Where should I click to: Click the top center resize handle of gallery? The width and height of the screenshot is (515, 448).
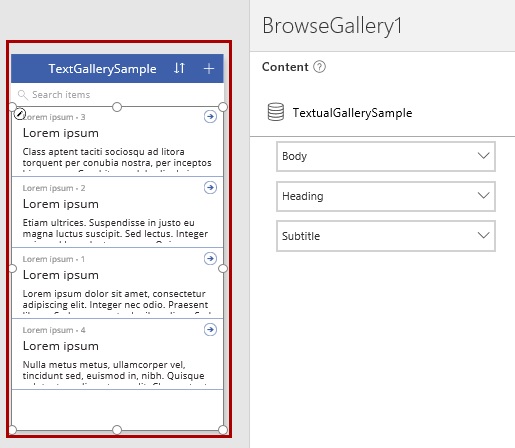pos(117,107)
